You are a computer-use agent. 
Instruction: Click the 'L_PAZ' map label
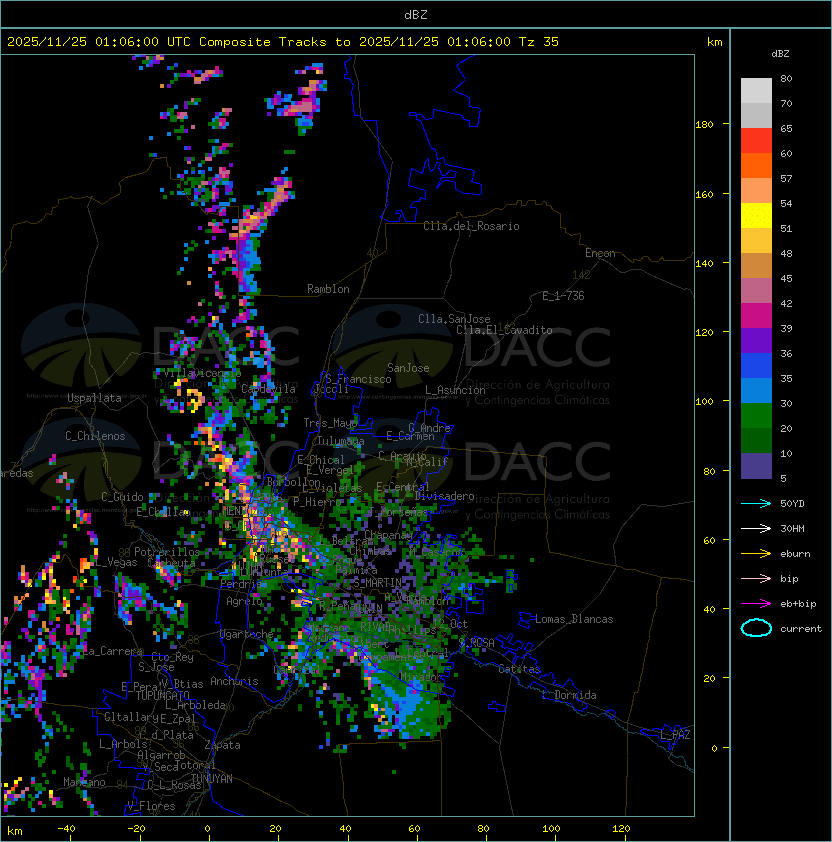pos(675,735)
